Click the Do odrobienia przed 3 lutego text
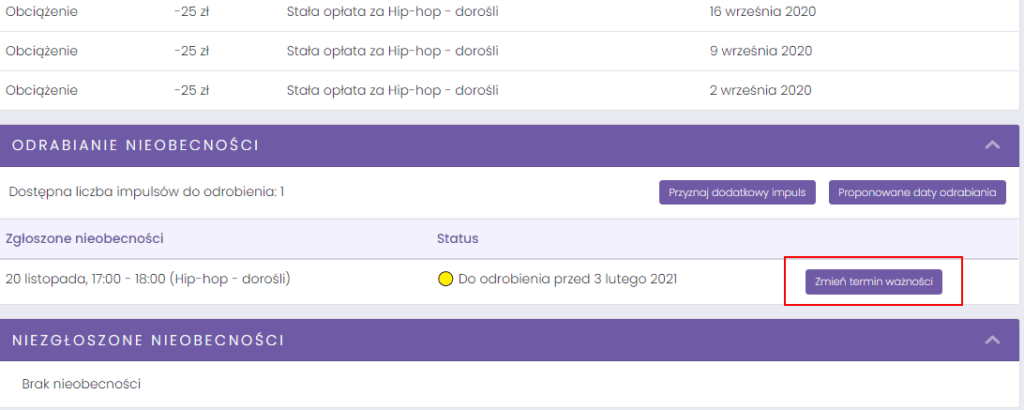Viewport: 1024px width, 410px height. tap(567, 278)
